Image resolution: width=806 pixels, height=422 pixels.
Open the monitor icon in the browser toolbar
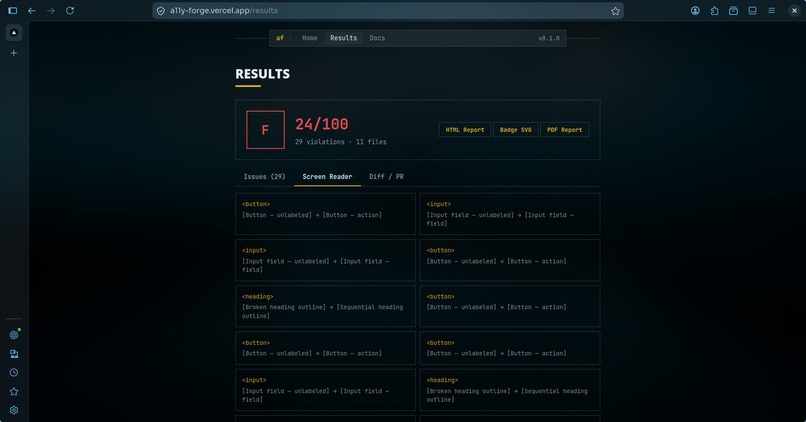(x=753, y=11)
